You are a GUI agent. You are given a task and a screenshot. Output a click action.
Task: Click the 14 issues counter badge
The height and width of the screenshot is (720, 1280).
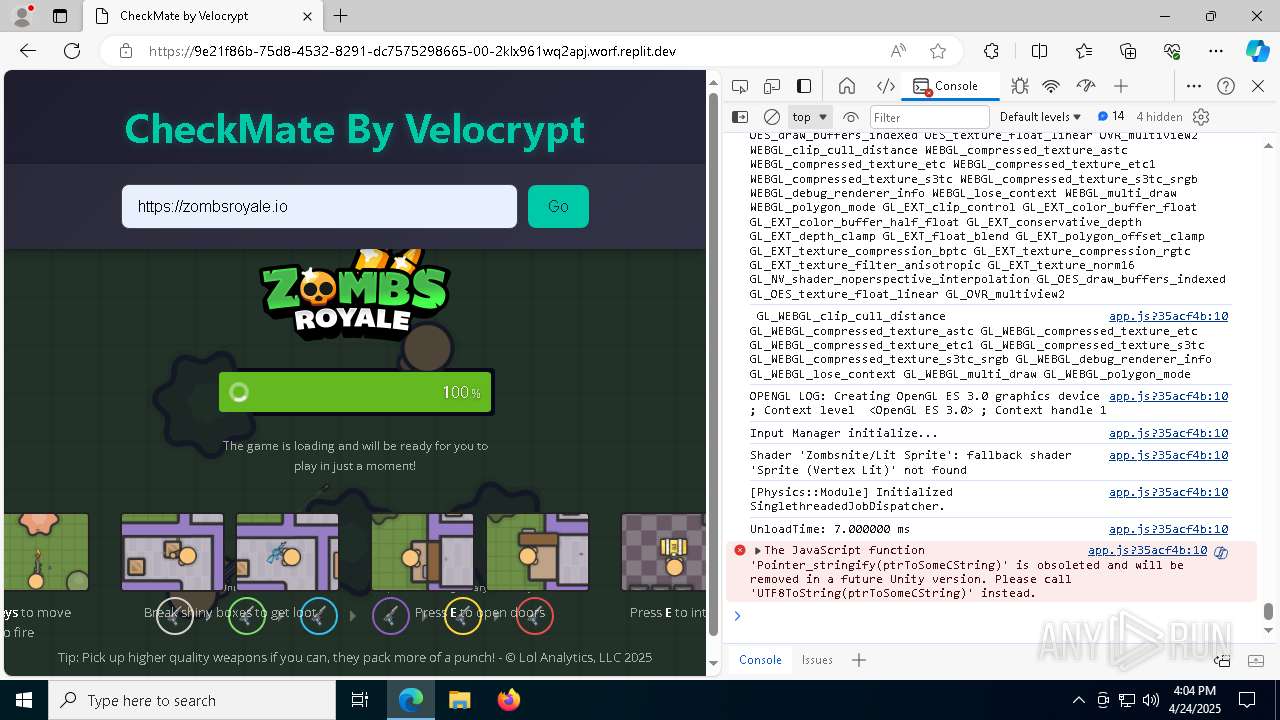pos(1111,116)
